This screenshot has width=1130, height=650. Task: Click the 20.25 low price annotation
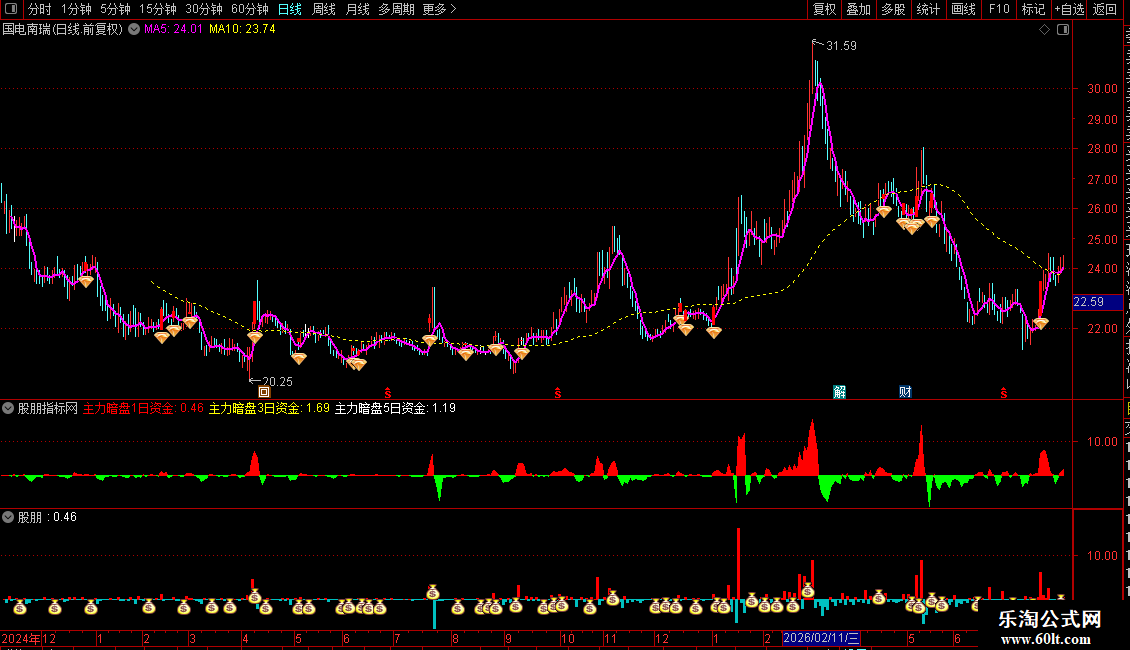277,382
